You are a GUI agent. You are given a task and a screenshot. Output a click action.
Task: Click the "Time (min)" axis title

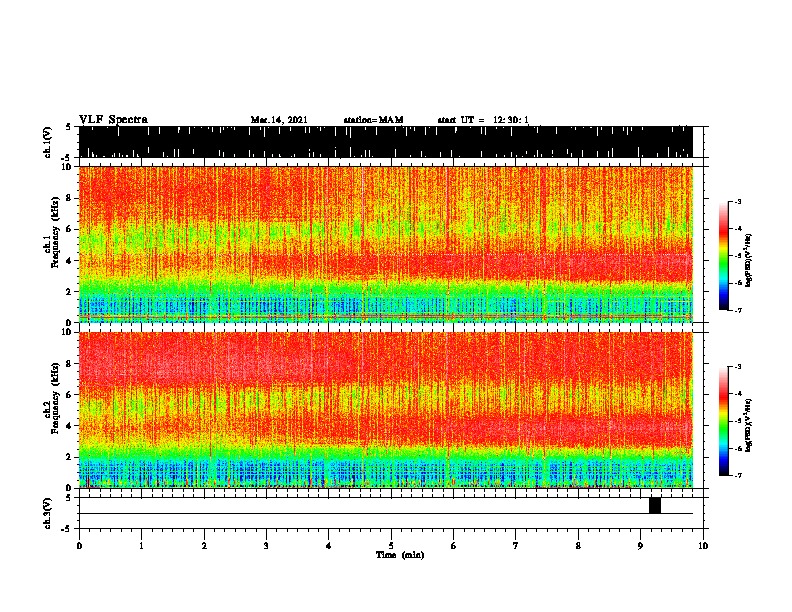[x=400, y=555]
